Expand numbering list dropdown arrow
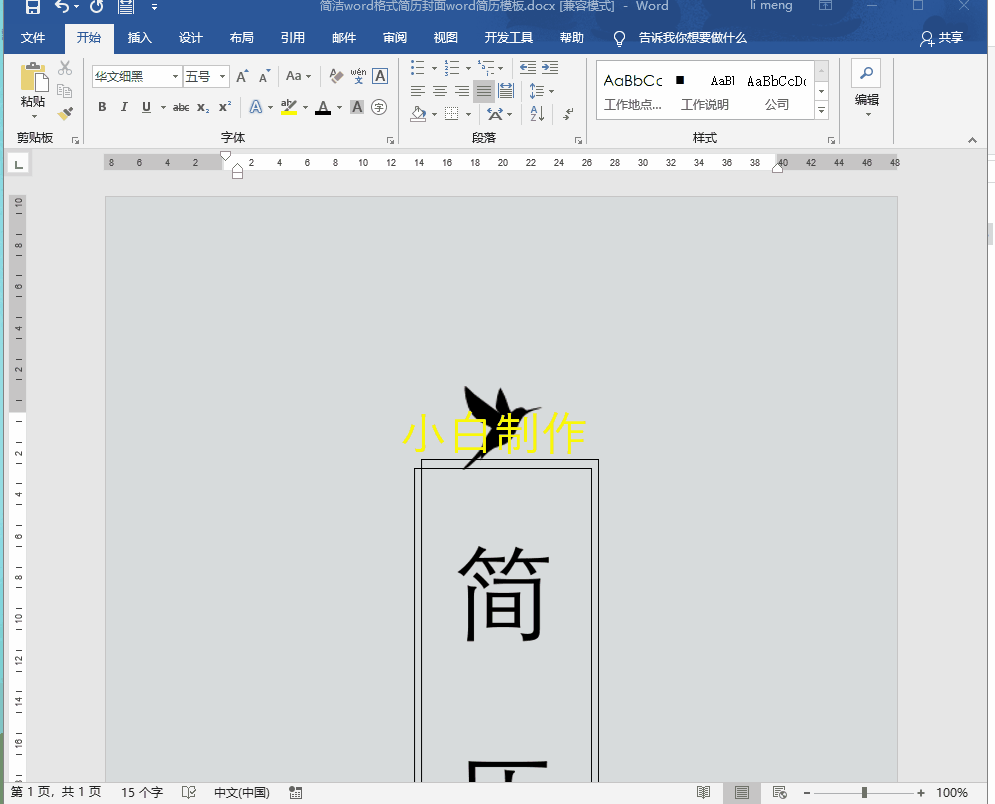The height and width of the screenshot is (804, 995). coord(468,69)
